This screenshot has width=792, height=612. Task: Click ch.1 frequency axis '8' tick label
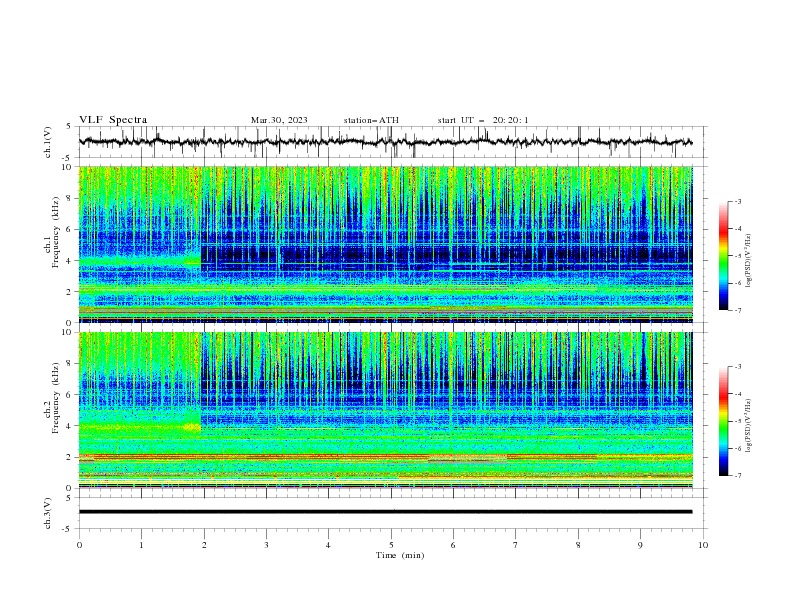coord(70,198)
